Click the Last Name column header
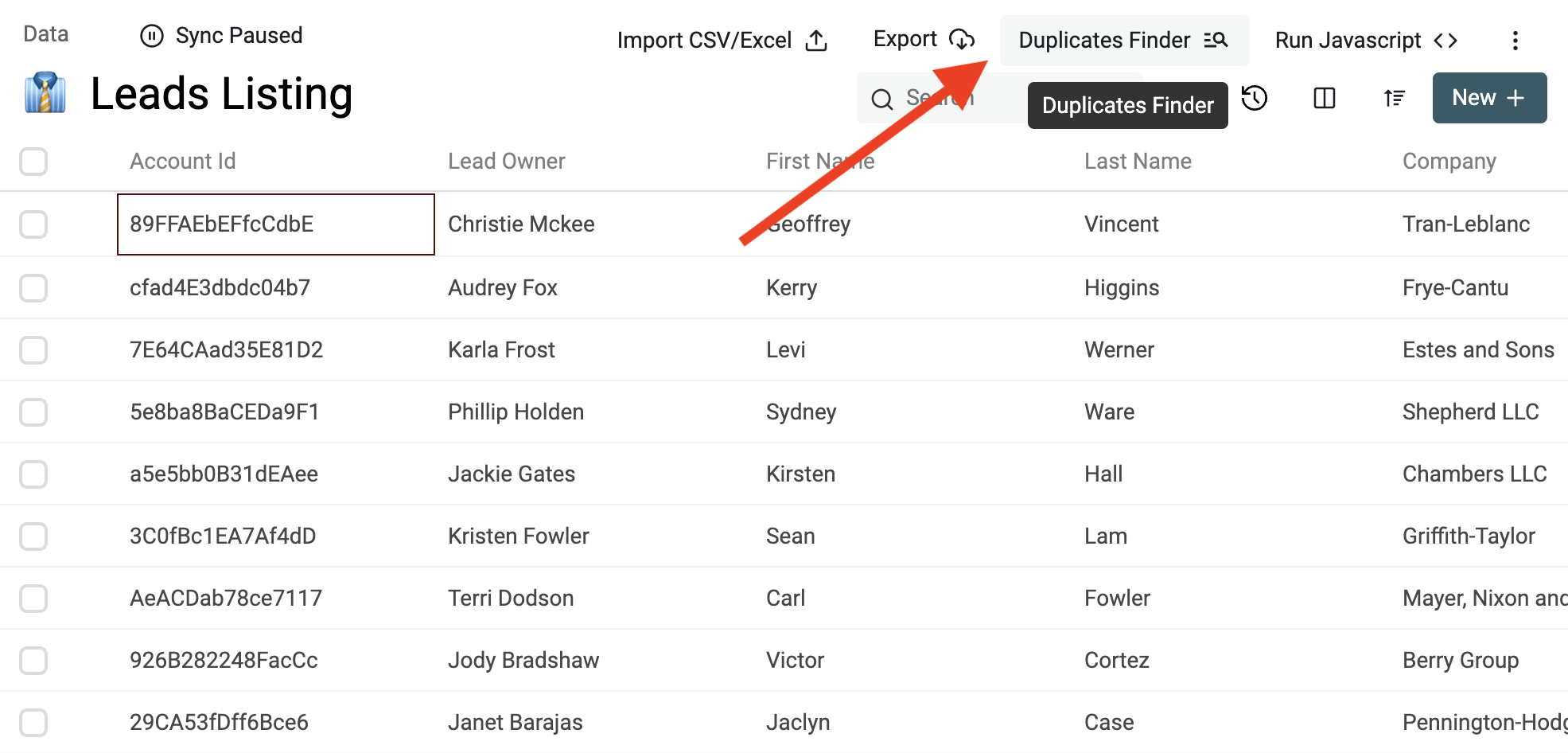Screen dimensions: 1568x753 [x=1138, y=162]
